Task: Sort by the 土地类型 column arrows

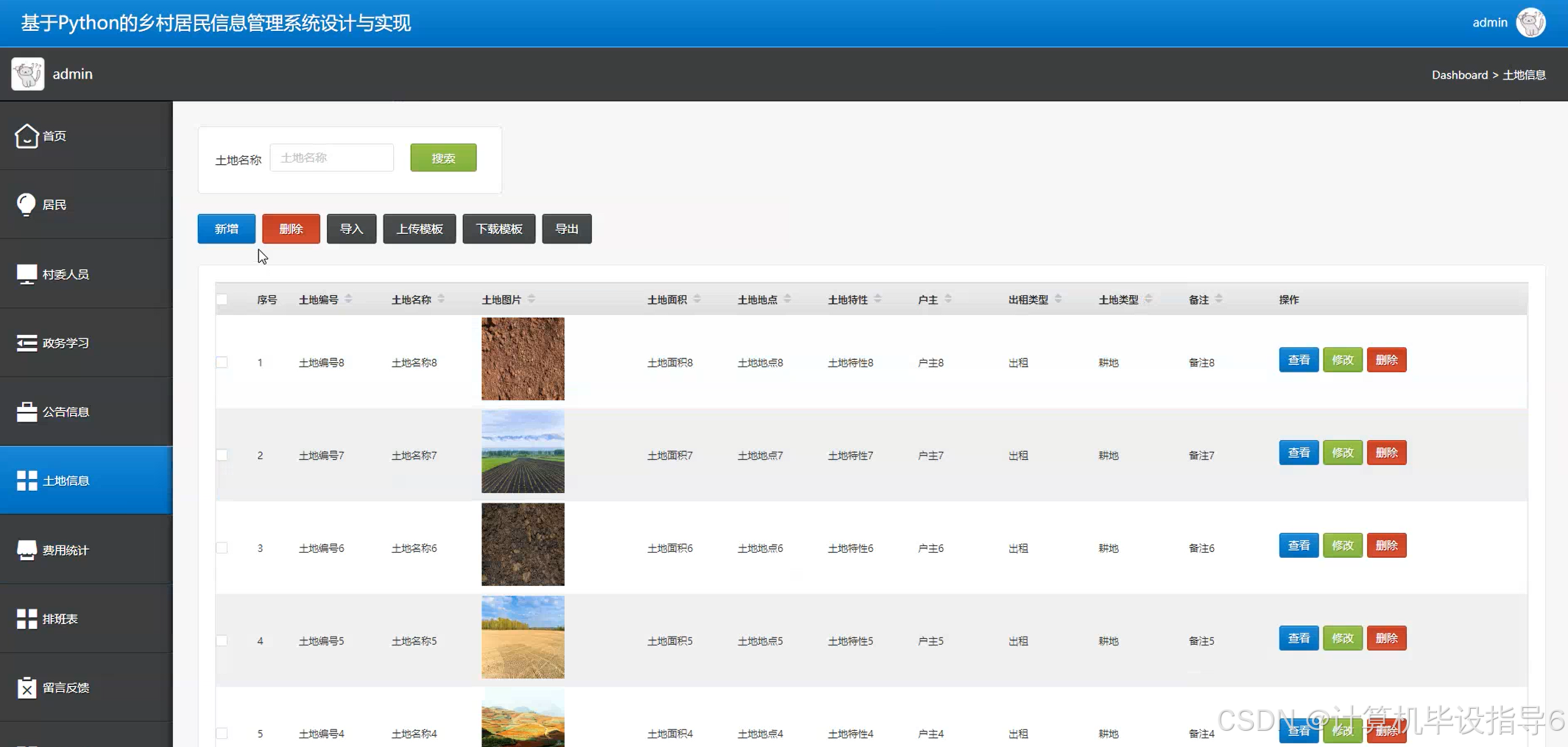Action: 1149,299
